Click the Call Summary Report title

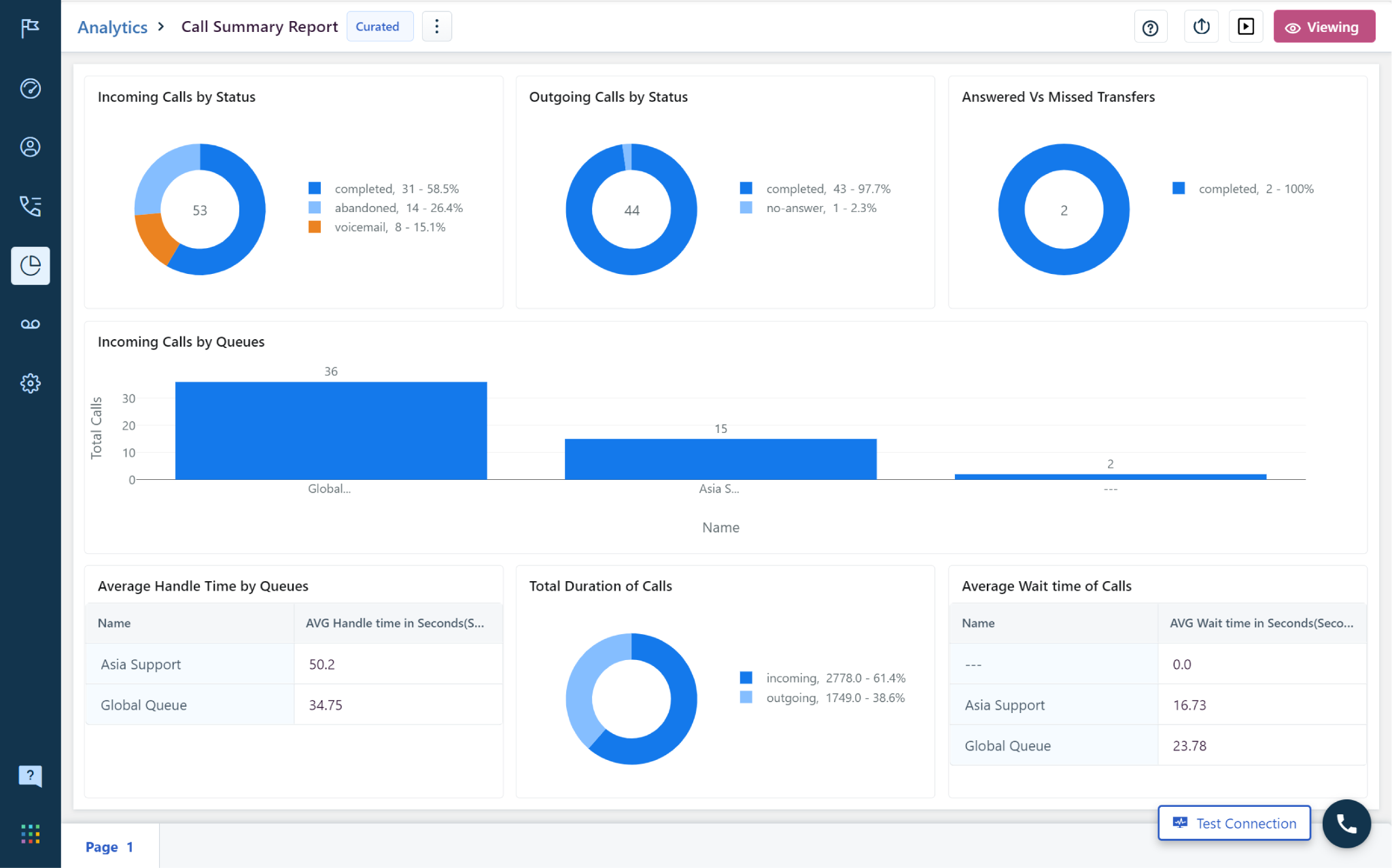pyautogui.click(x=260, y=27)
